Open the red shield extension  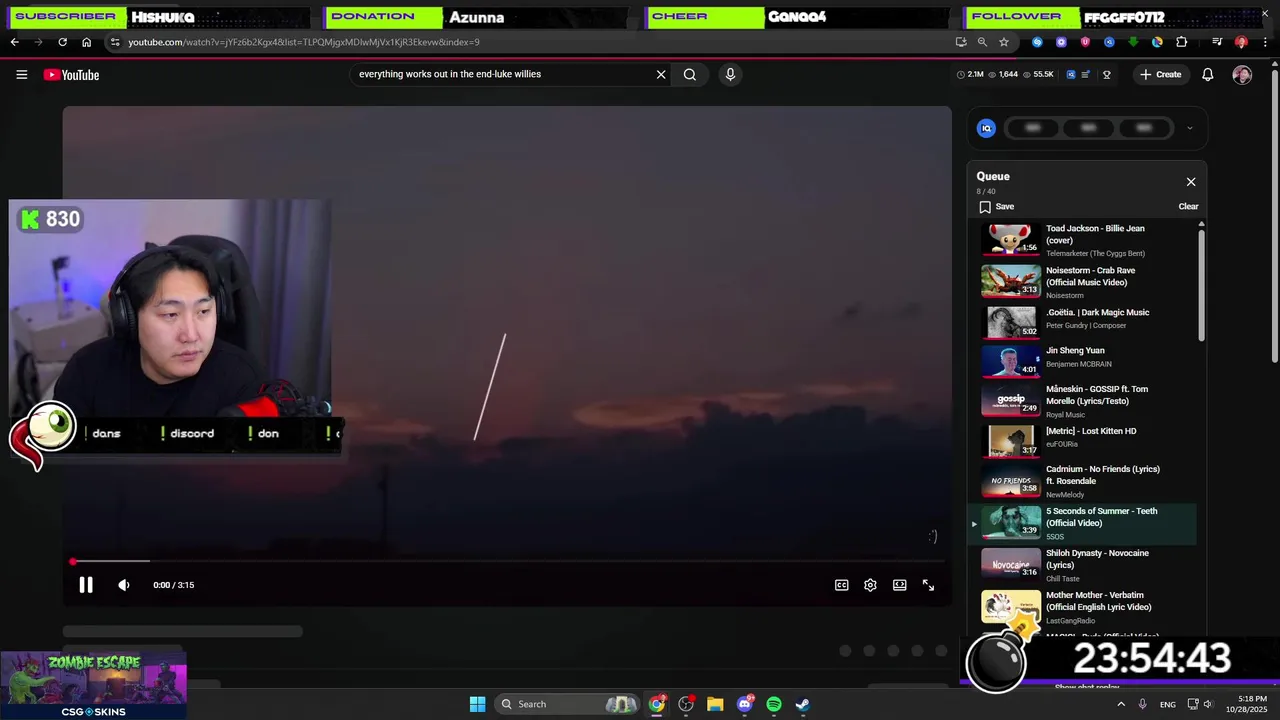click(x=1085, y=42)
